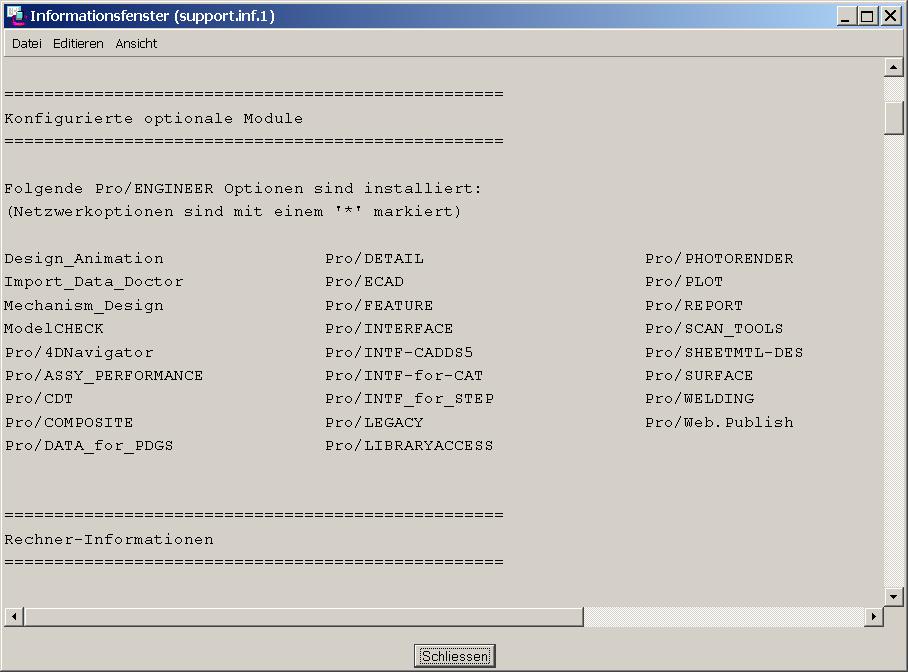Click the text Pro/SHEETMTL-DES

pos(724,352)
